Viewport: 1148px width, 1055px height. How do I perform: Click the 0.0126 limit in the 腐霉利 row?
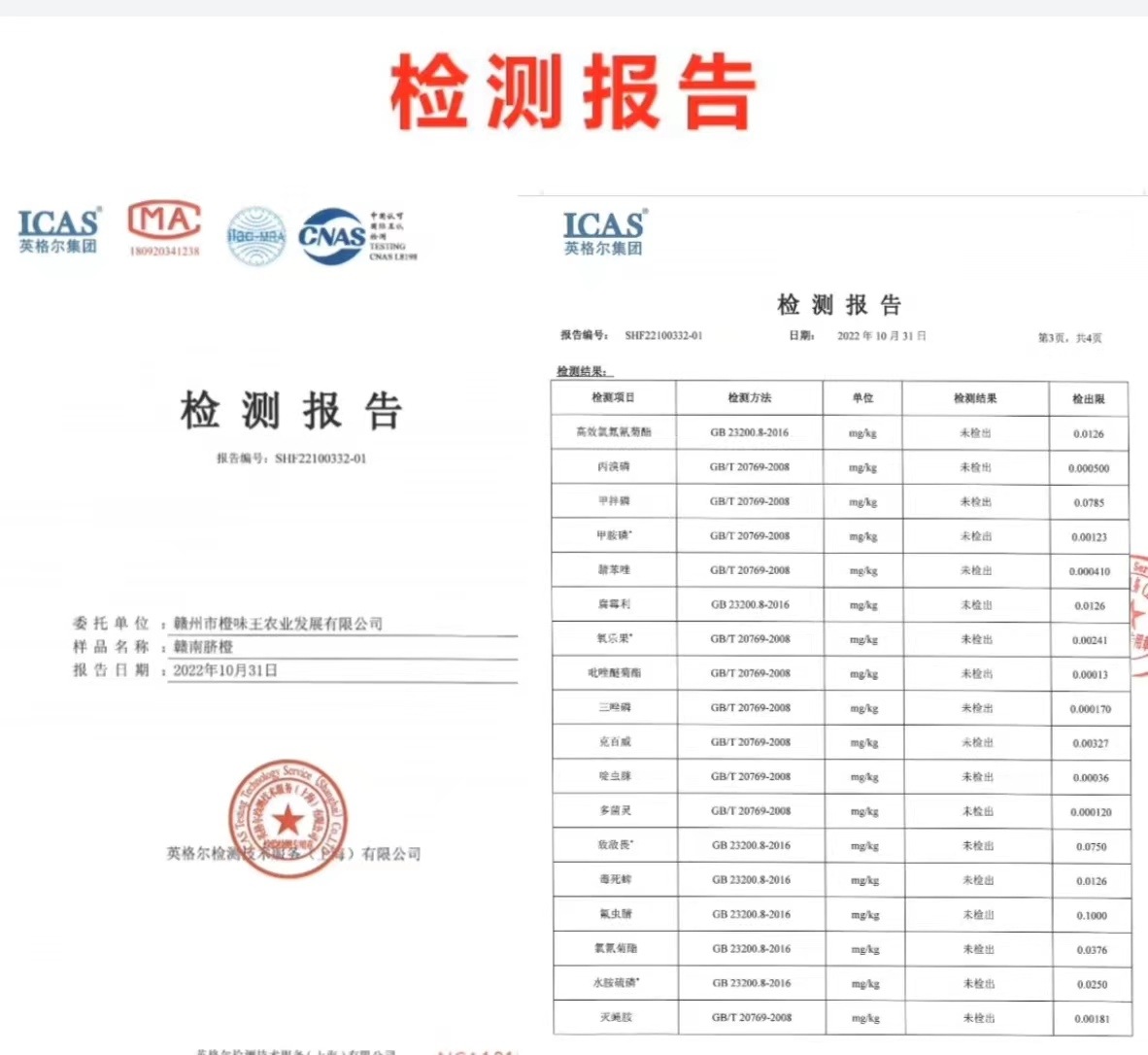click(x=1090, y=606)
